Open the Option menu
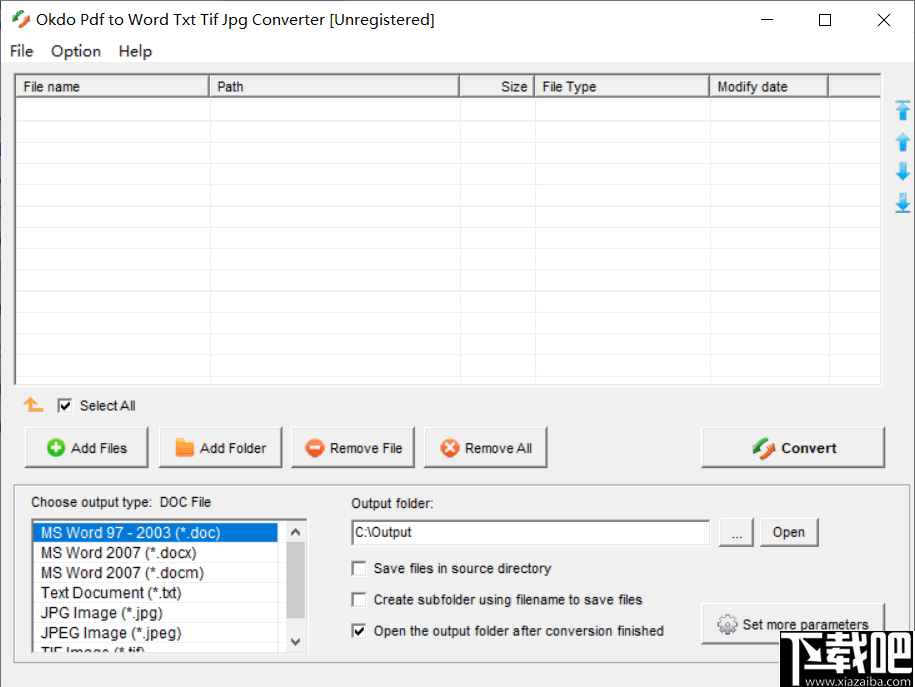This screenshot has width=915, height=687. point(75,51)
